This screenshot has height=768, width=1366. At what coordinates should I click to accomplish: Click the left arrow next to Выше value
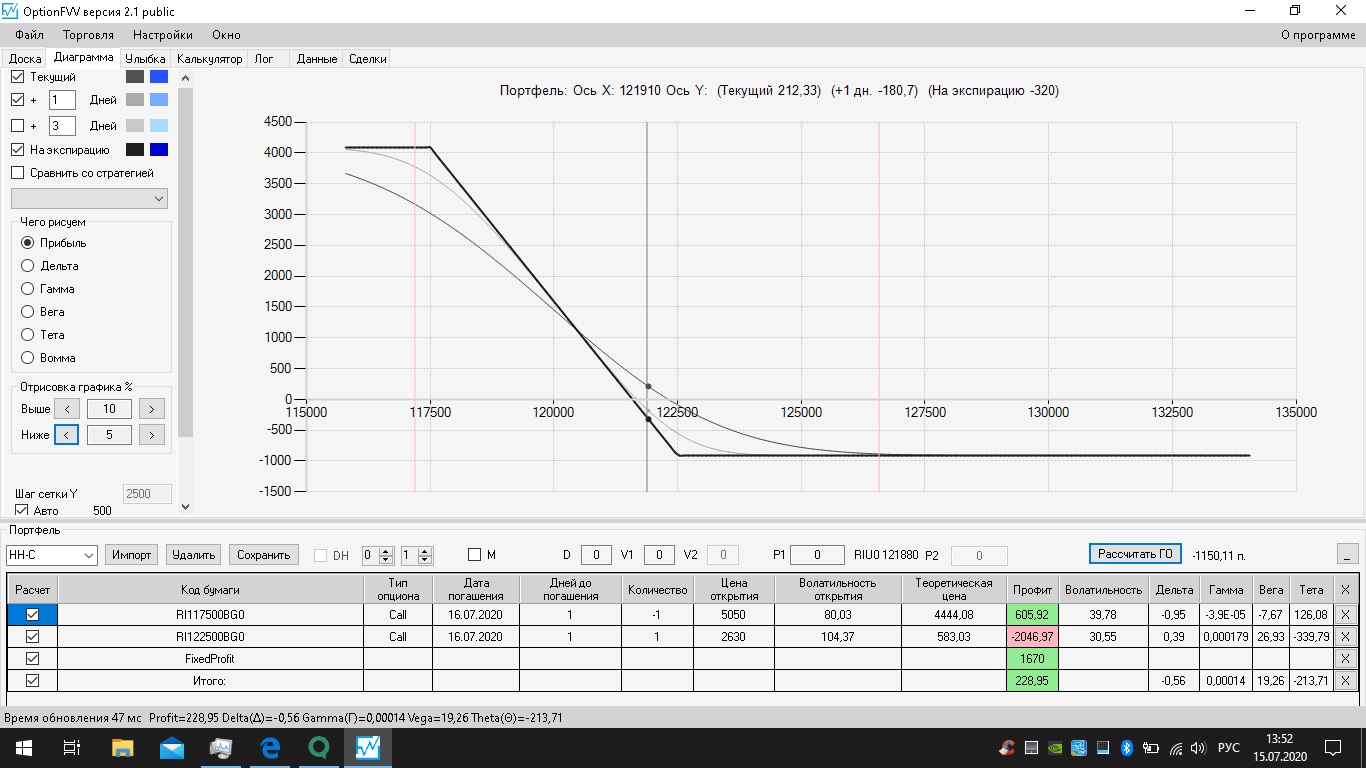tap(66, 408)
